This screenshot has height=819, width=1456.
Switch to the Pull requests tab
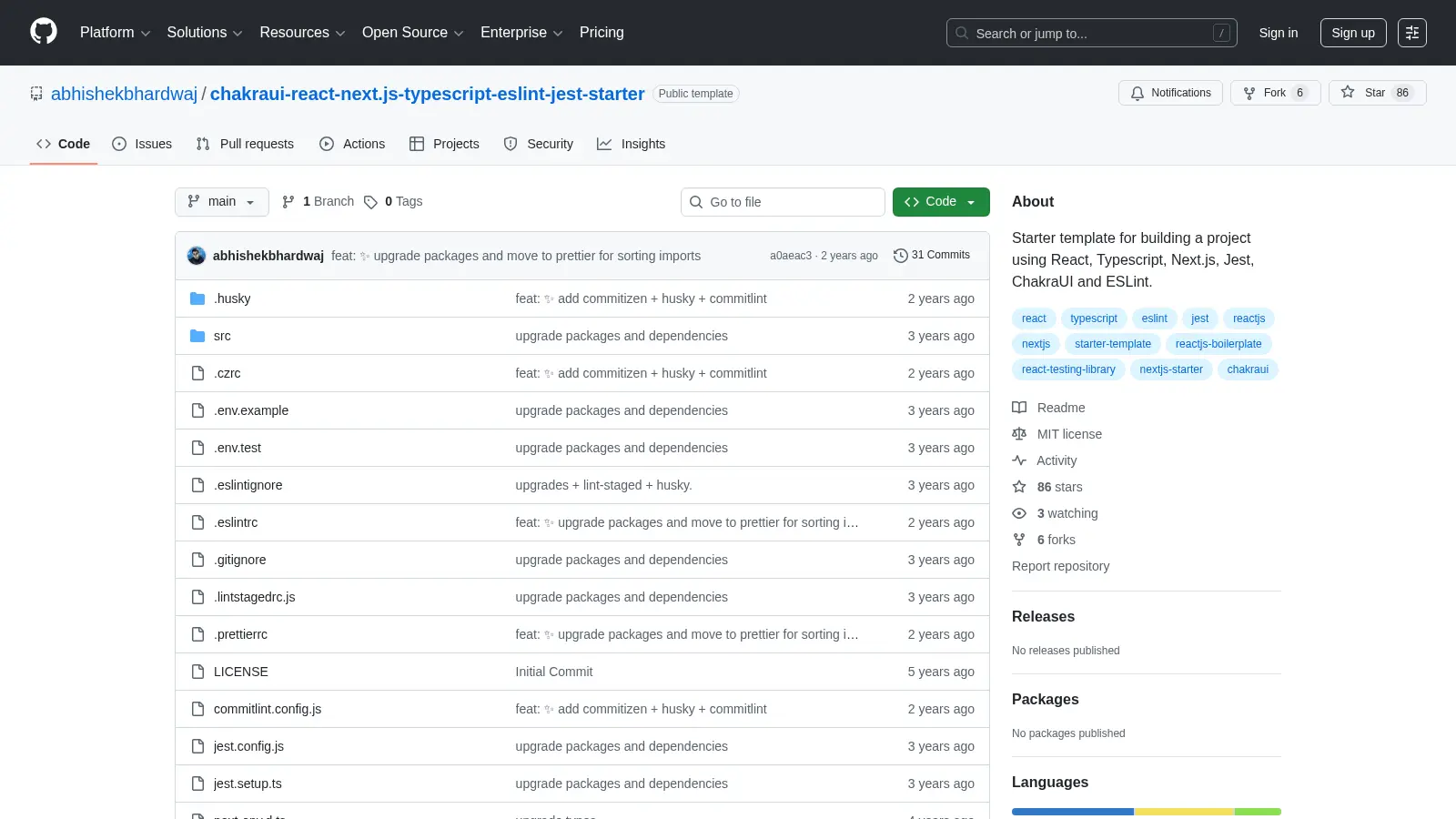tap(245, 144)
